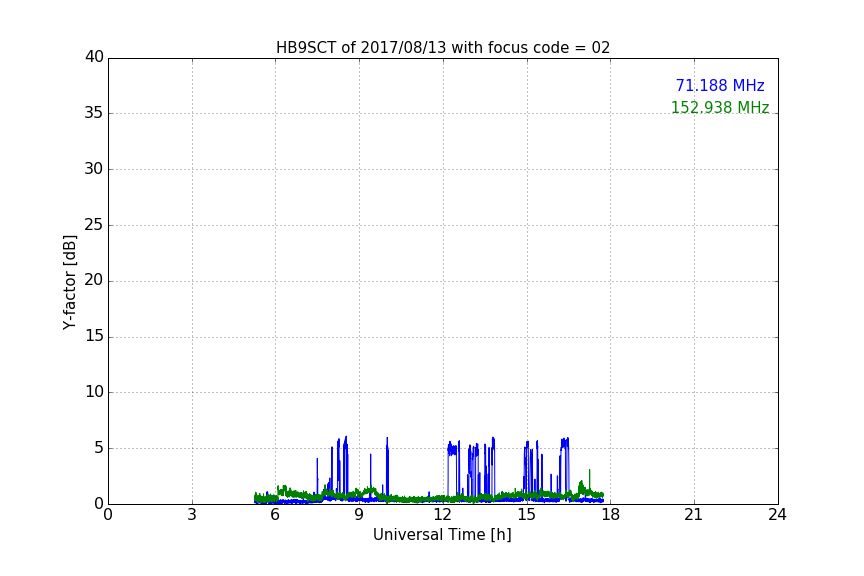Click the x-axis tick label 3

click(x=192, y=515)
